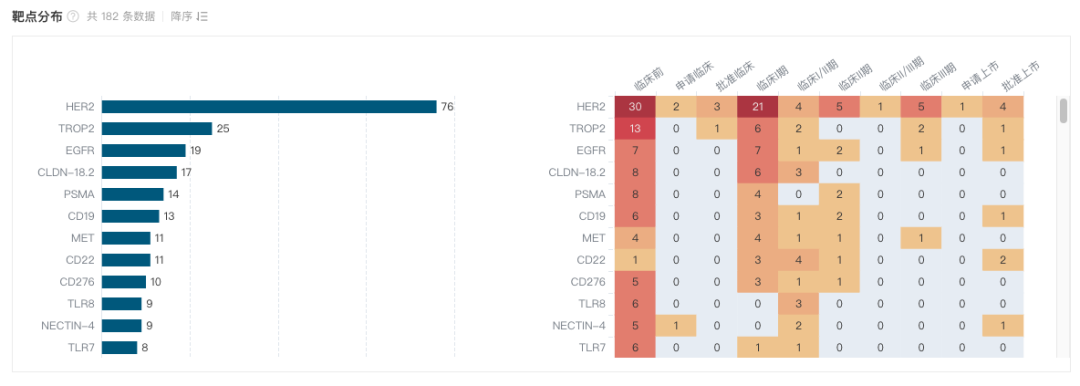The height and width of the screenshot is (386, 1080).
Task: Click the heatmap vertical scrollbar thumb
Action: (x=1063, y=110)
